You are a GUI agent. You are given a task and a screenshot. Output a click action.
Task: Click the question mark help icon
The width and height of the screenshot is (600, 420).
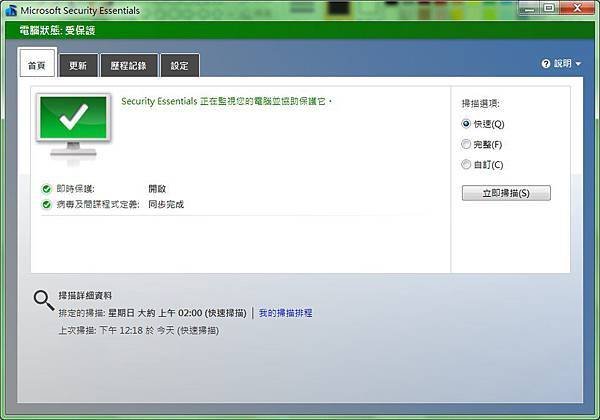546,64
